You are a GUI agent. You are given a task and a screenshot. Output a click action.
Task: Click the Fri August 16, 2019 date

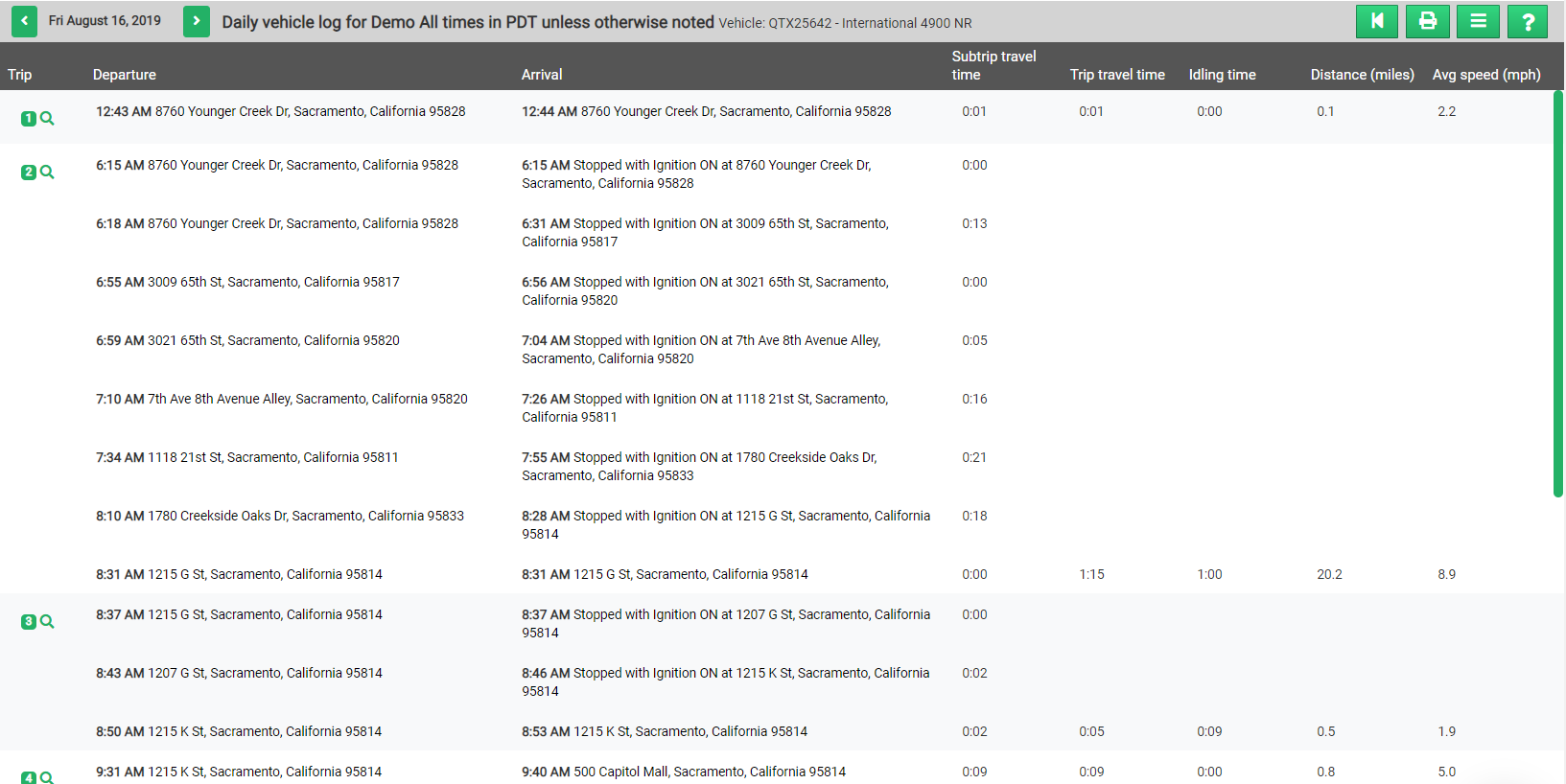(x=105, y=21)
